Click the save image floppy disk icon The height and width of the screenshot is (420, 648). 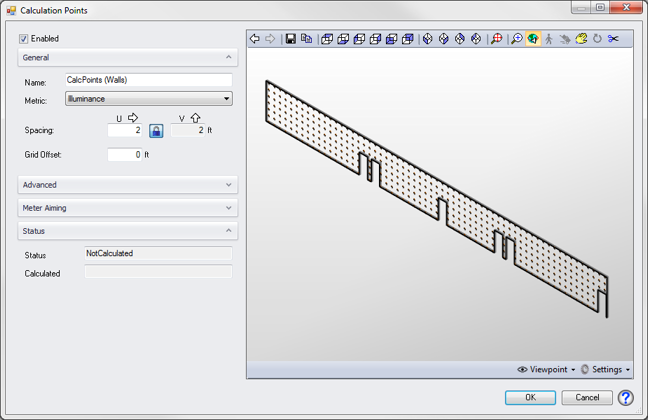click(x=290, y=39)
